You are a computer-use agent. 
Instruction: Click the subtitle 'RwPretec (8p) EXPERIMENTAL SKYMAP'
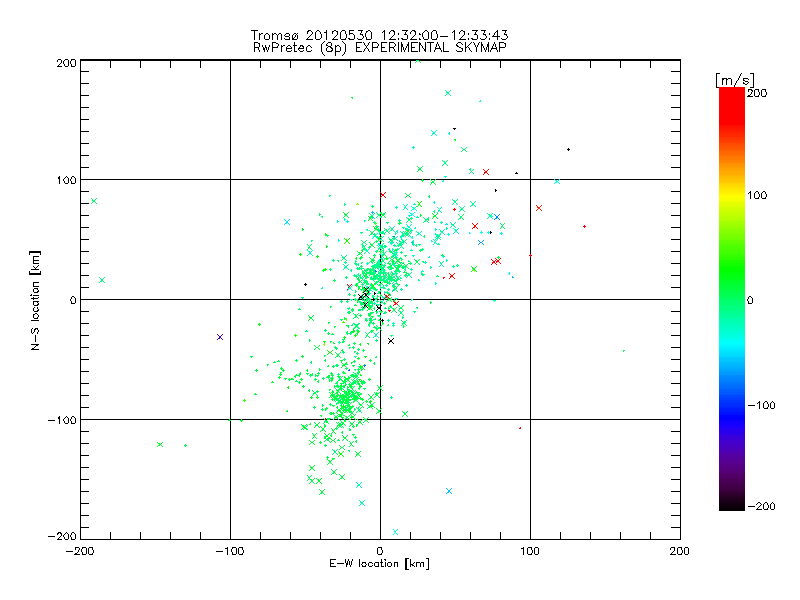tap(380, 48)
